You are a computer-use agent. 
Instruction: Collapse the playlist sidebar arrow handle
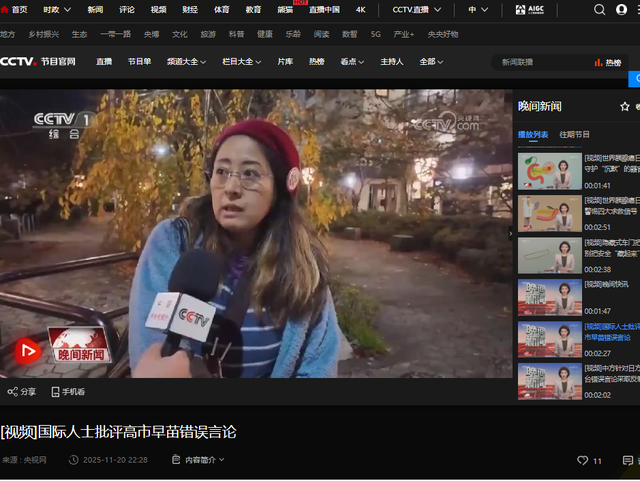pyautogui.click(x=511, y=234)
